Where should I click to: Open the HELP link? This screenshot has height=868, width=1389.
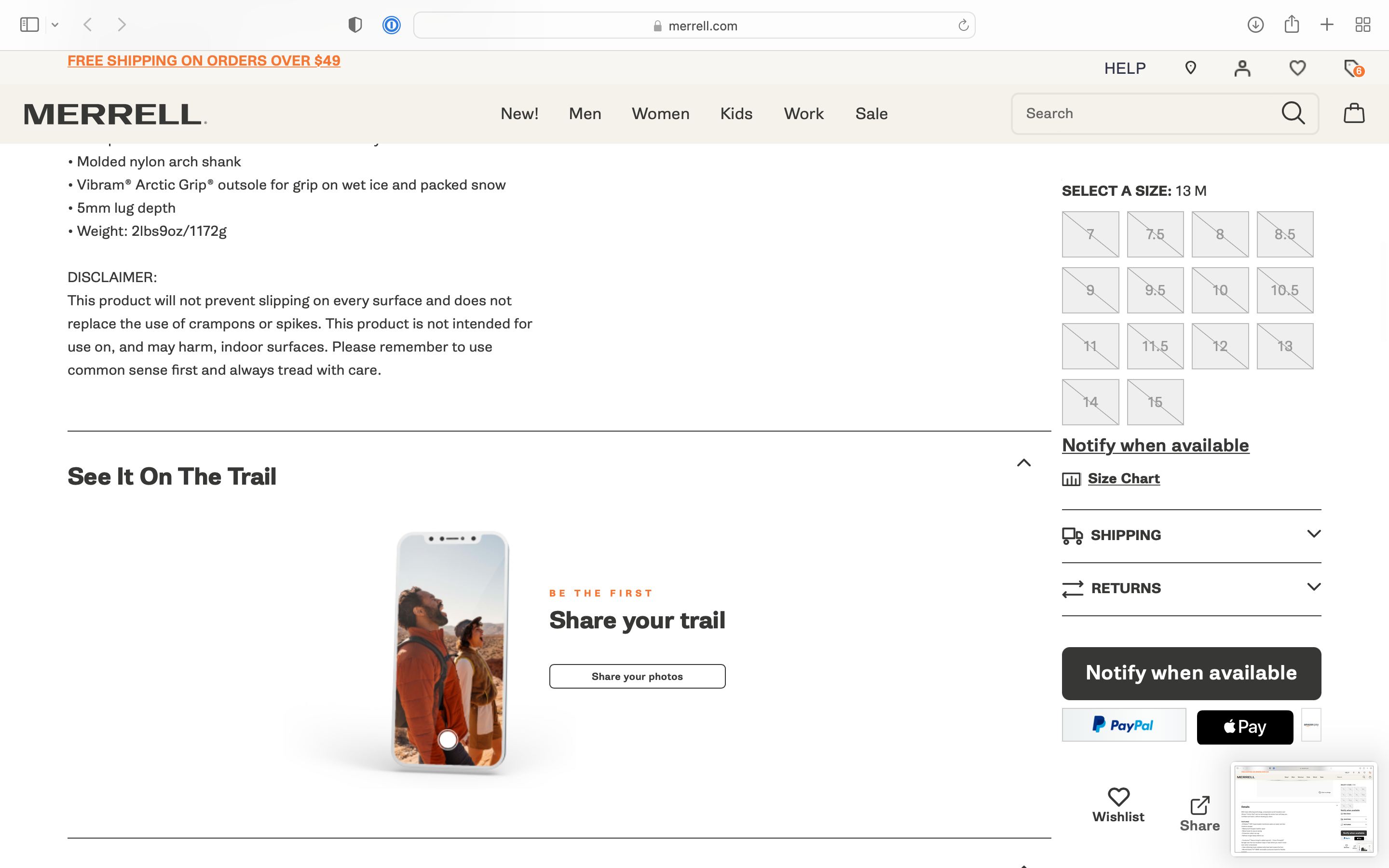point(1125,68)
